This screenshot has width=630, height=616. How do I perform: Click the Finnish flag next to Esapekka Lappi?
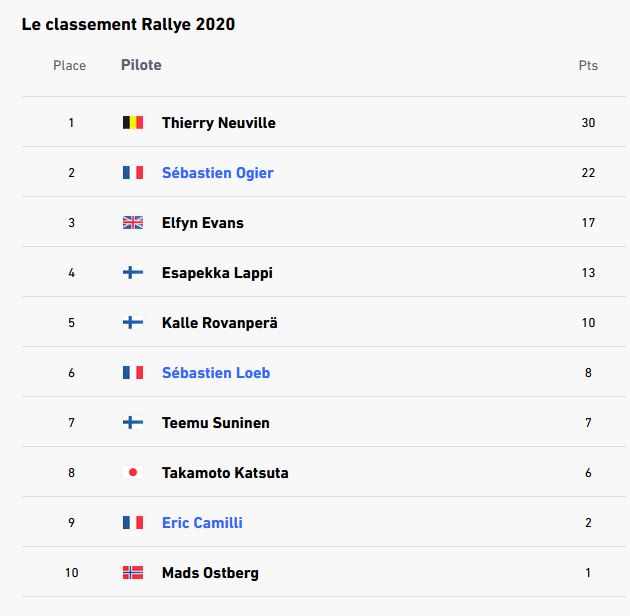pos(133,272)
